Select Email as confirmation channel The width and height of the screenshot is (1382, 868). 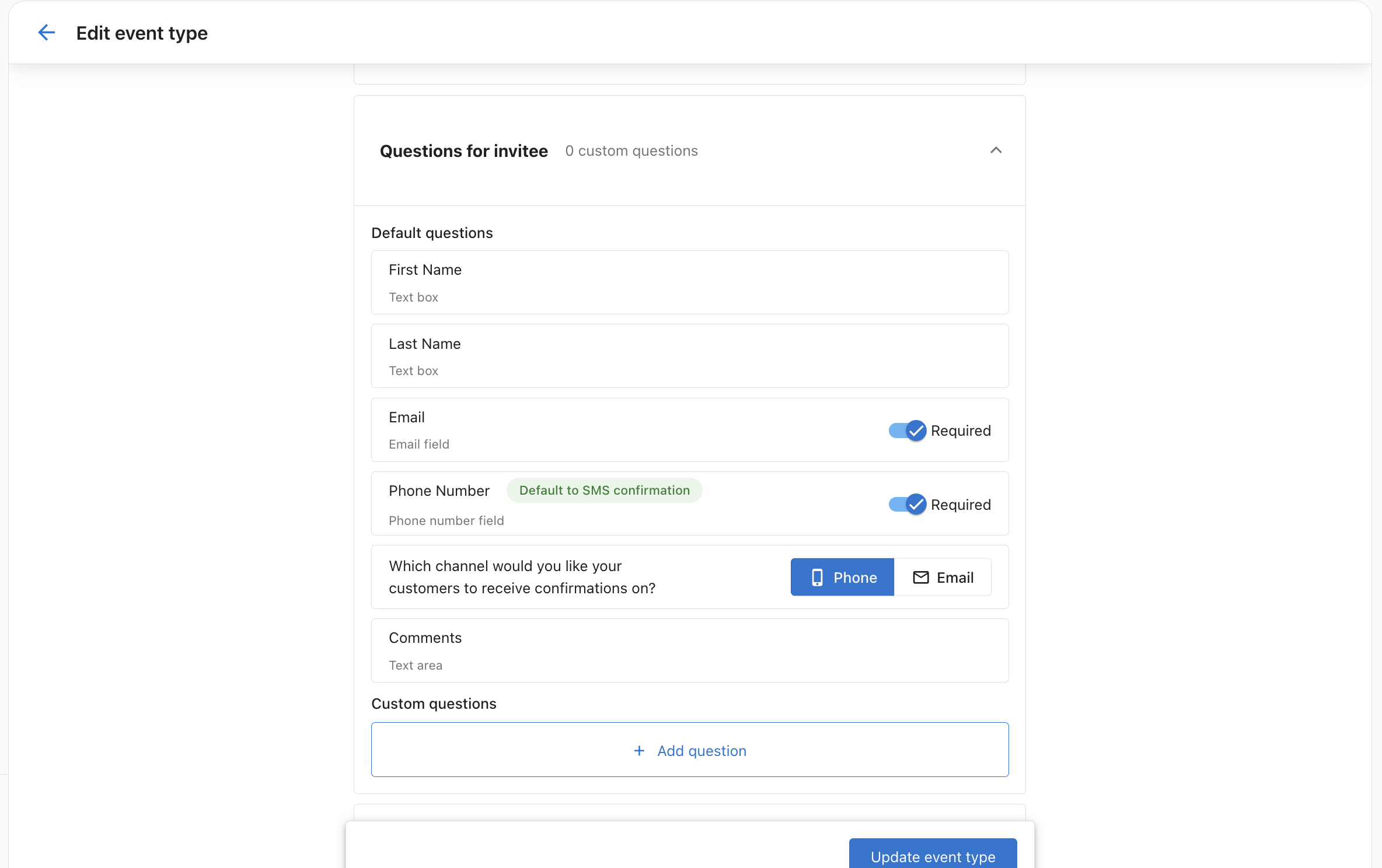[x=943, y=577]
